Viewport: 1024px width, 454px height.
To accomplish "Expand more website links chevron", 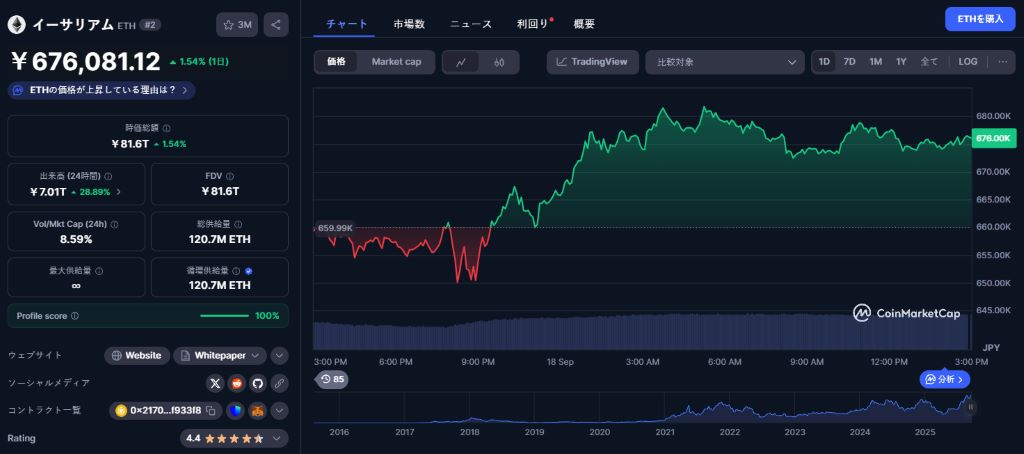I will 280,355.
